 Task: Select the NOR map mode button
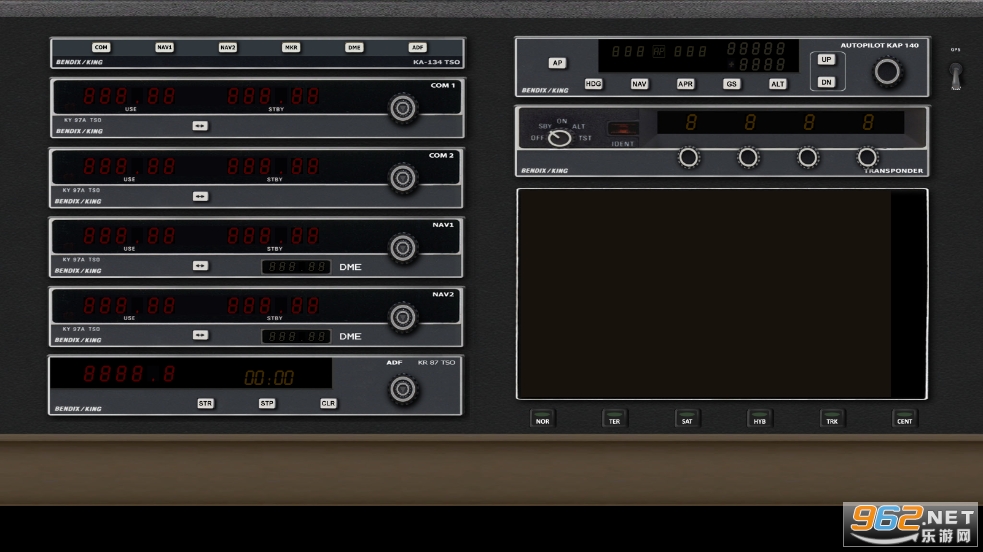(542, 419)
